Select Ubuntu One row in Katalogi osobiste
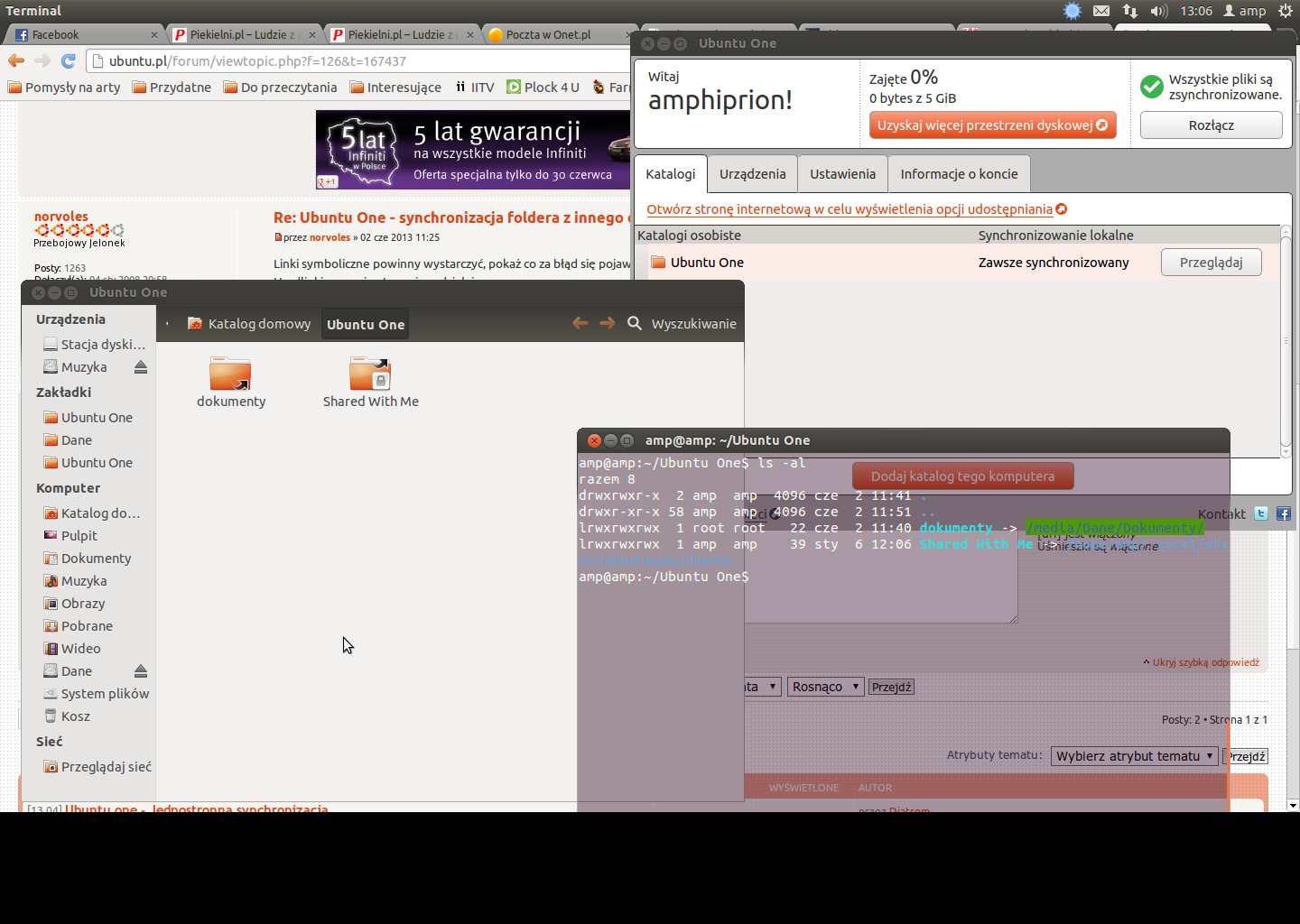Viewport: 1300px width, 924px height. click(957, 263)
